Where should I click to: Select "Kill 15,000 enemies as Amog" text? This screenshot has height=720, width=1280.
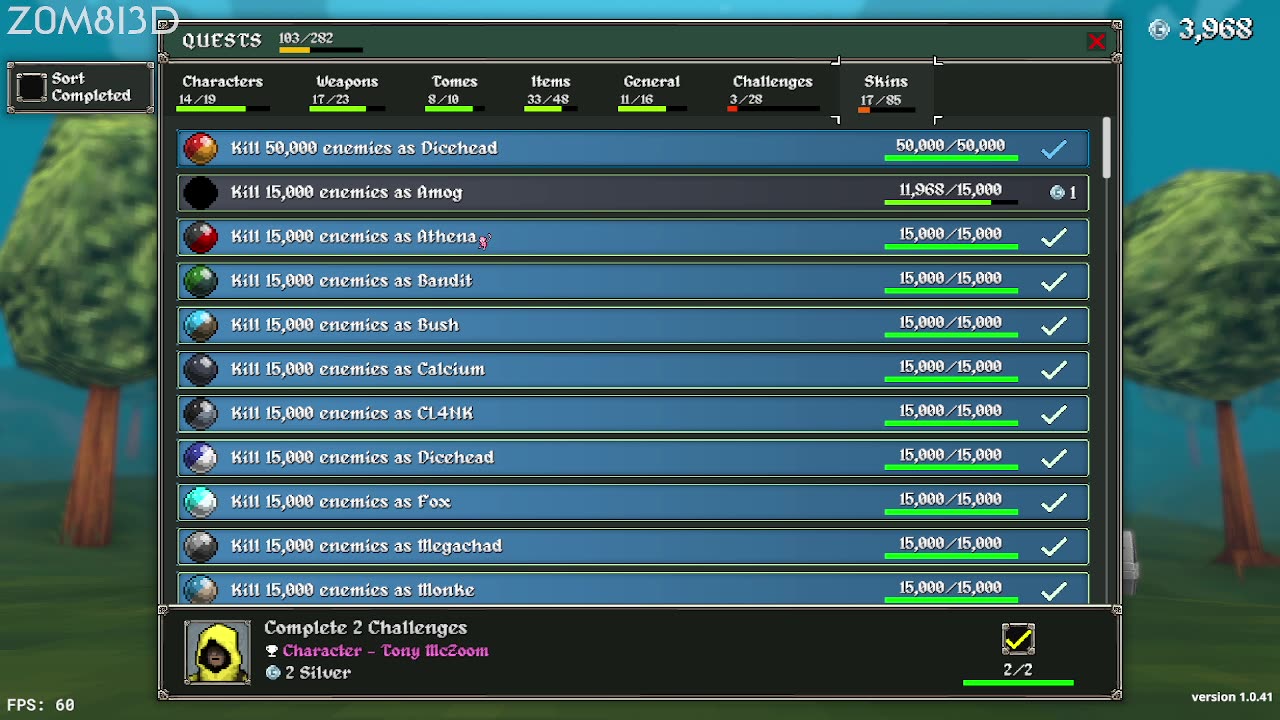[x=346, y=192]
